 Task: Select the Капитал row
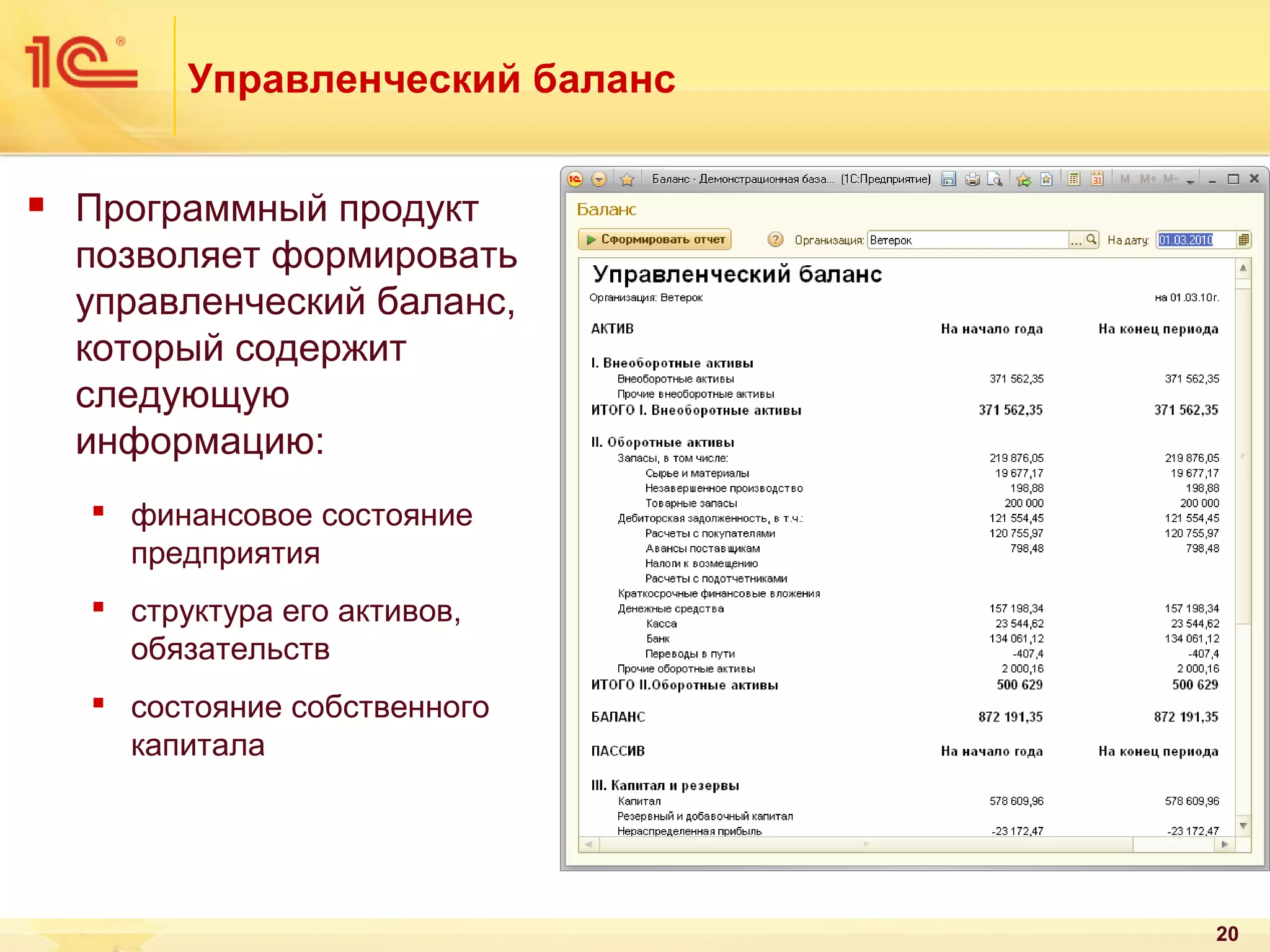tap(905, 801)
